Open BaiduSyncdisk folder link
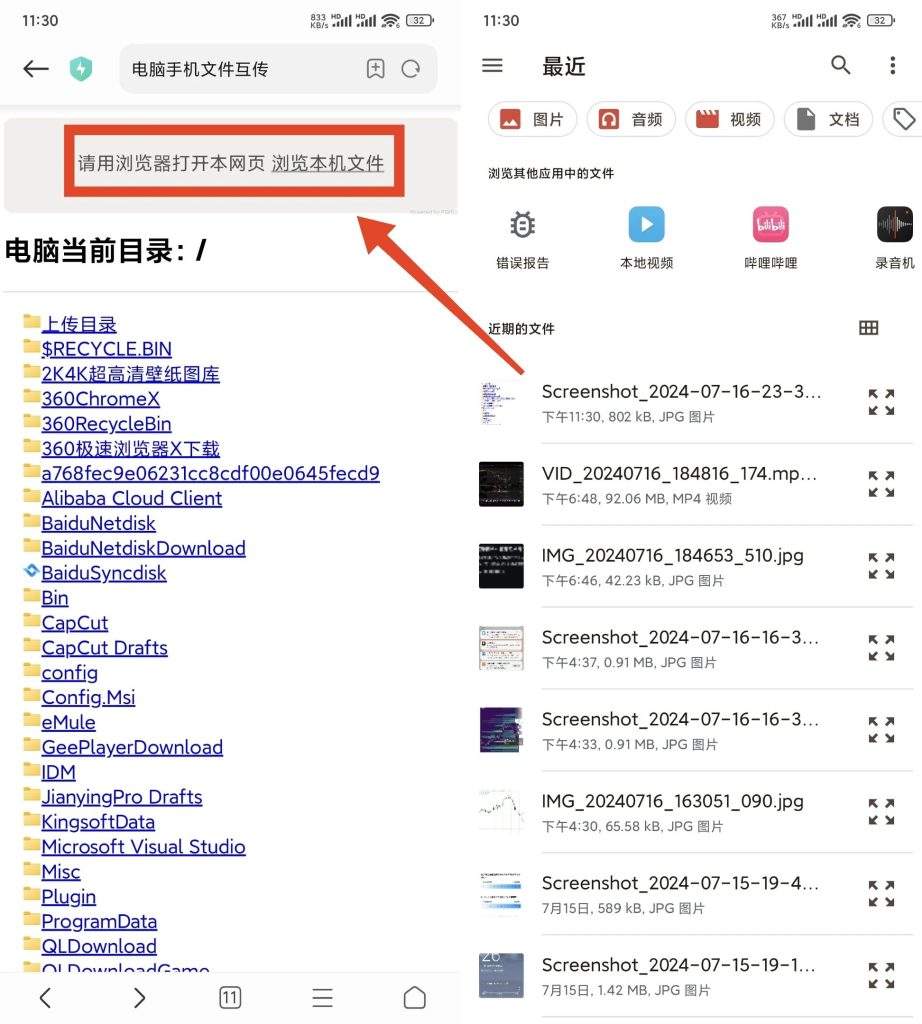Image resolution: width=922 pixels, height=1024 pixels. tap(104, 573)
